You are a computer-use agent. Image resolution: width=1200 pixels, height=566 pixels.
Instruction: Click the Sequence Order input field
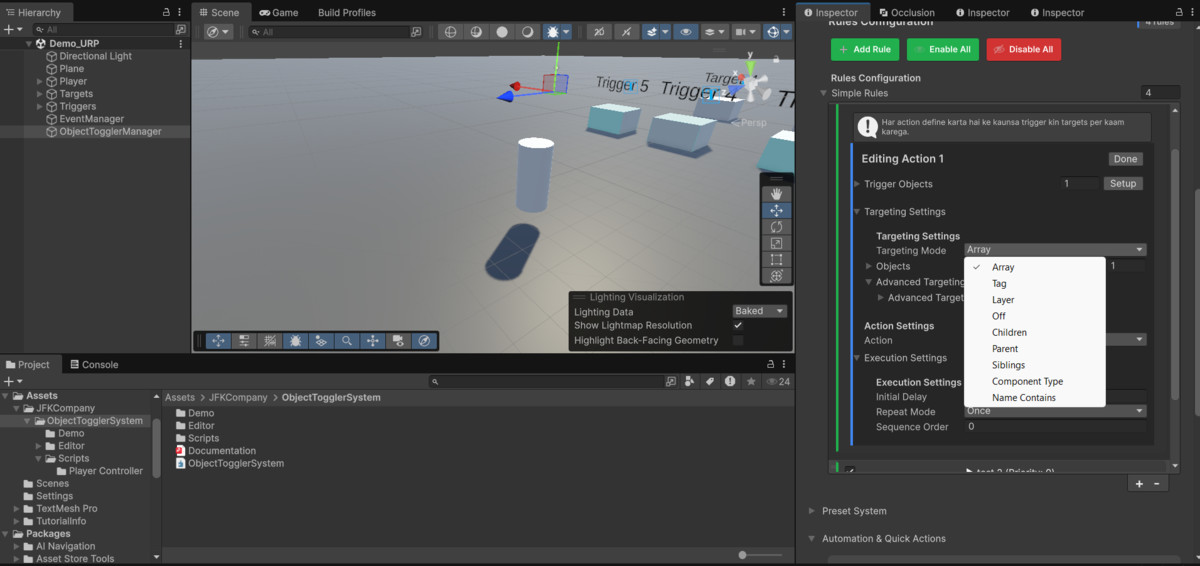pyautogui.click(x=1055, y=427)
